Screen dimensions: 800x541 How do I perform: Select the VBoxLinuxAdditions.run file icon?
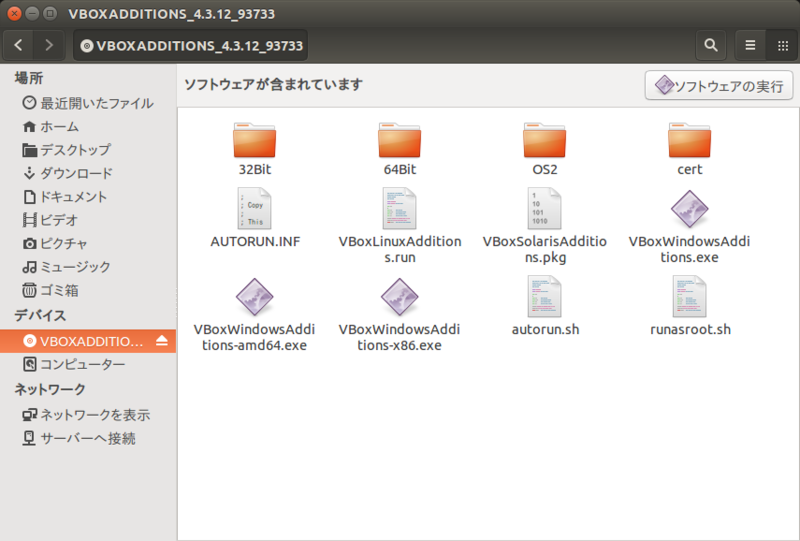coord(399,208)
